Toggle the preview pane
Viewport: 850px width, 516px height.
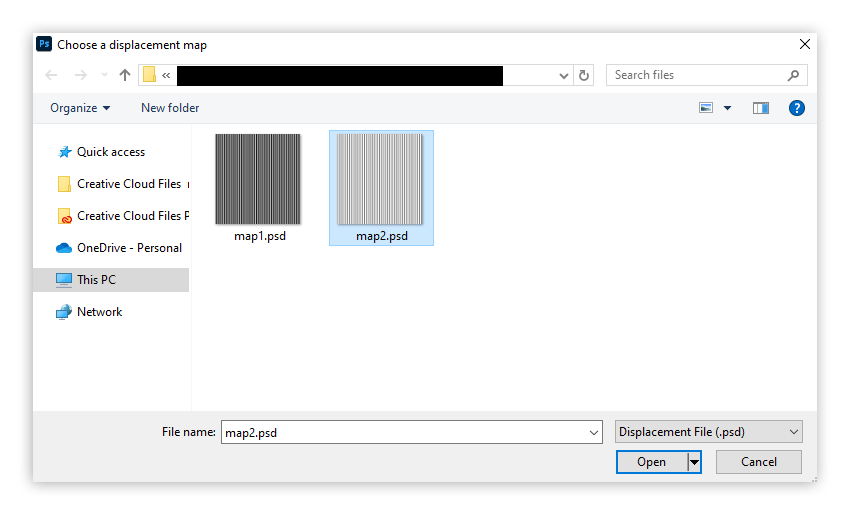[761, 108]
